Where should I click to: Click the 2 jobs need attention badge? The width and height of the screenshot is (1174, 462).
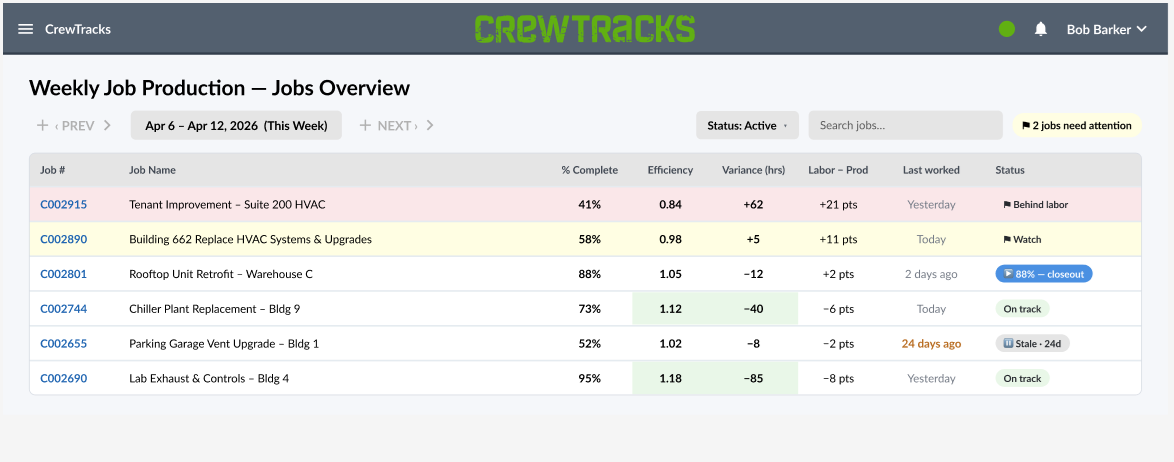1077,125
